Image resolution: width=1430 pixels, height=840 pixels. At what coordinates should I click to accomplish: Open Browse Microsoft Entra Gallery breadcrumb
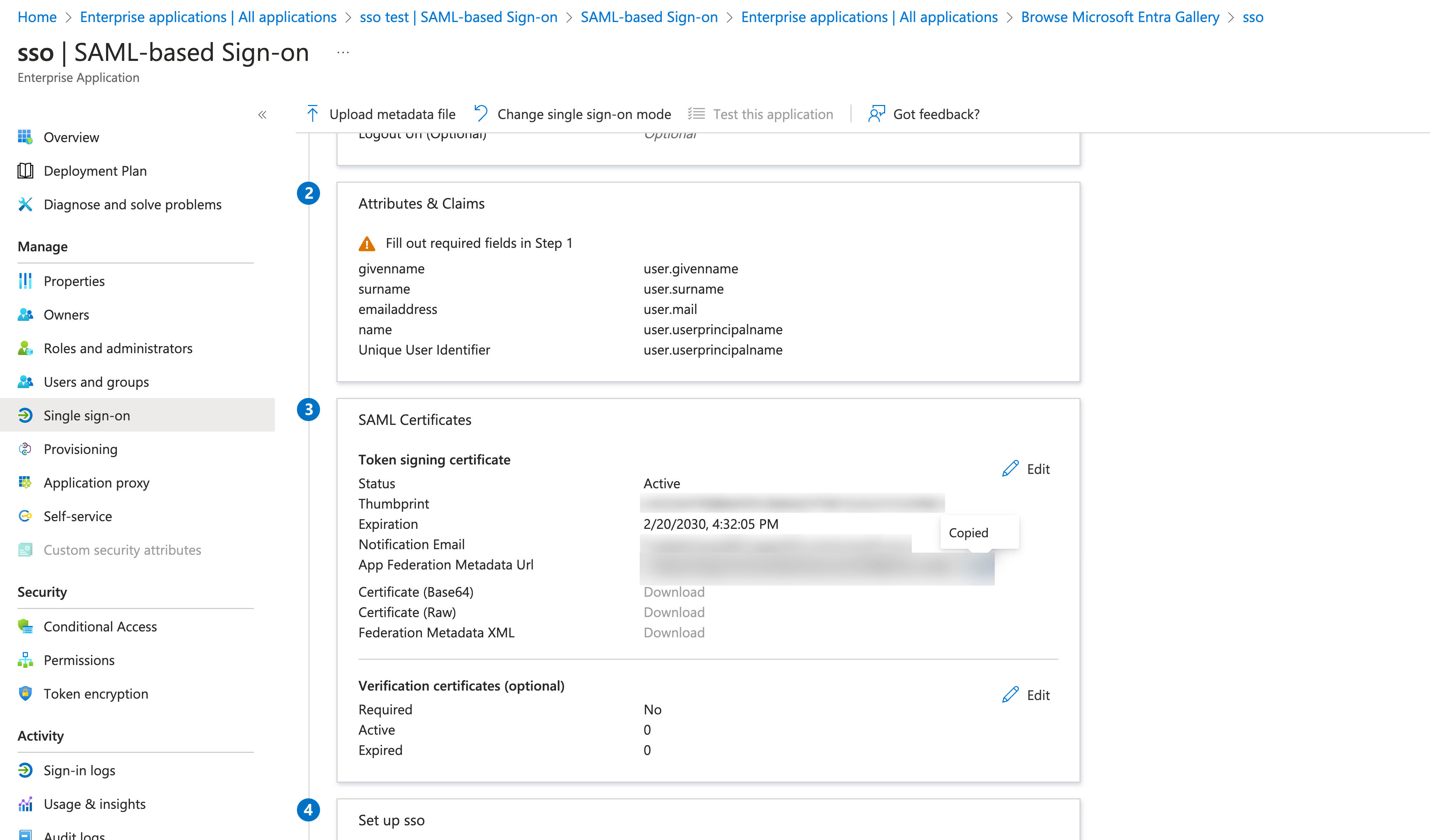point(1120,17)
